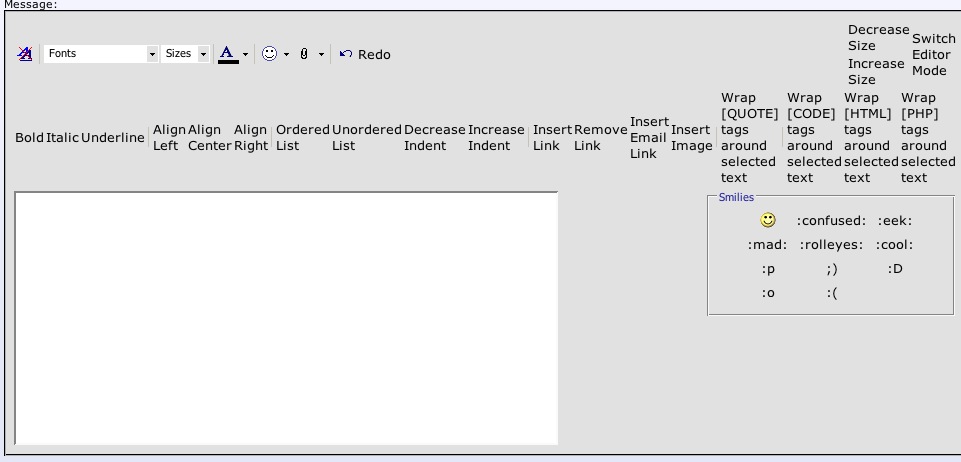The width and height of the screenshot is (961, 462).
Task: Open the Fonts dropdown
Action: (101, 54)
